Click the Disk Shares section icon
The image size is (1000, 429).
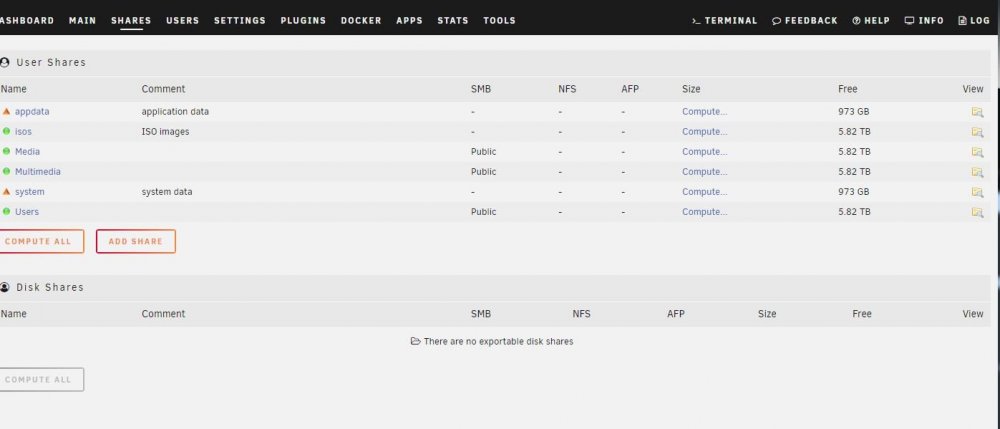tap(4, 287)
